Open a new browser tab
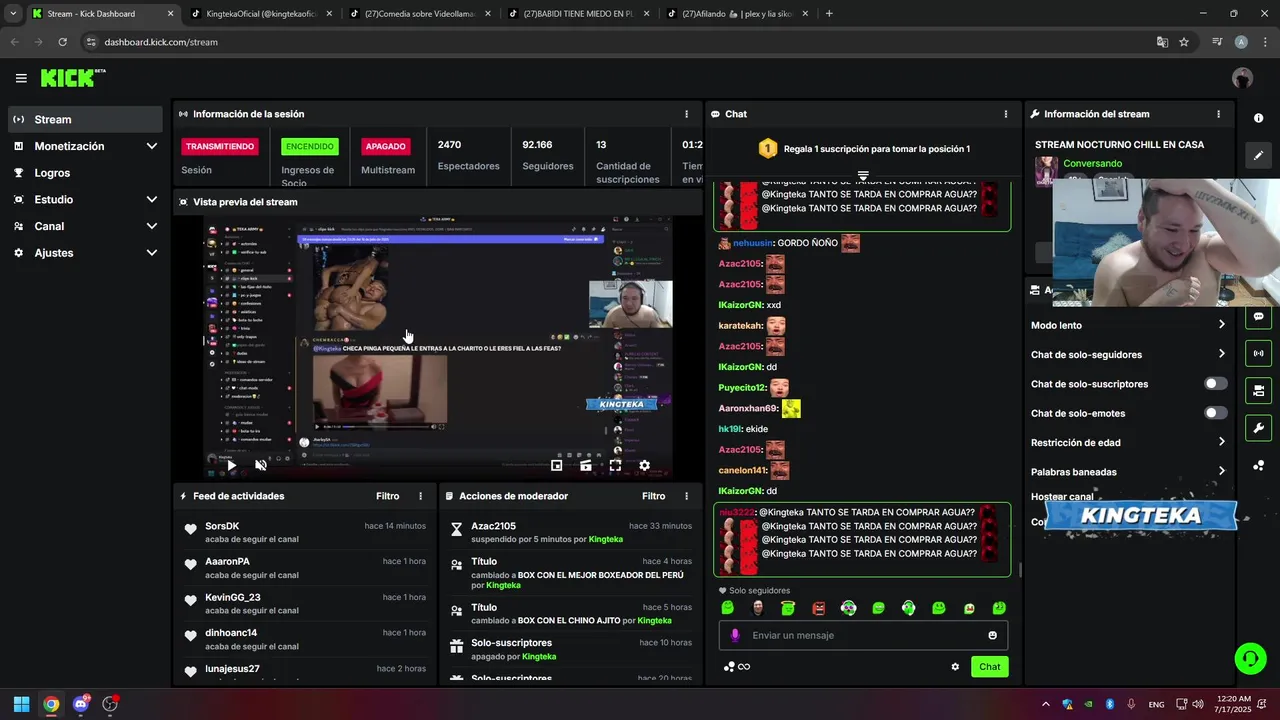Viewport: 1280px width, 720px height. tap(829, 14)
